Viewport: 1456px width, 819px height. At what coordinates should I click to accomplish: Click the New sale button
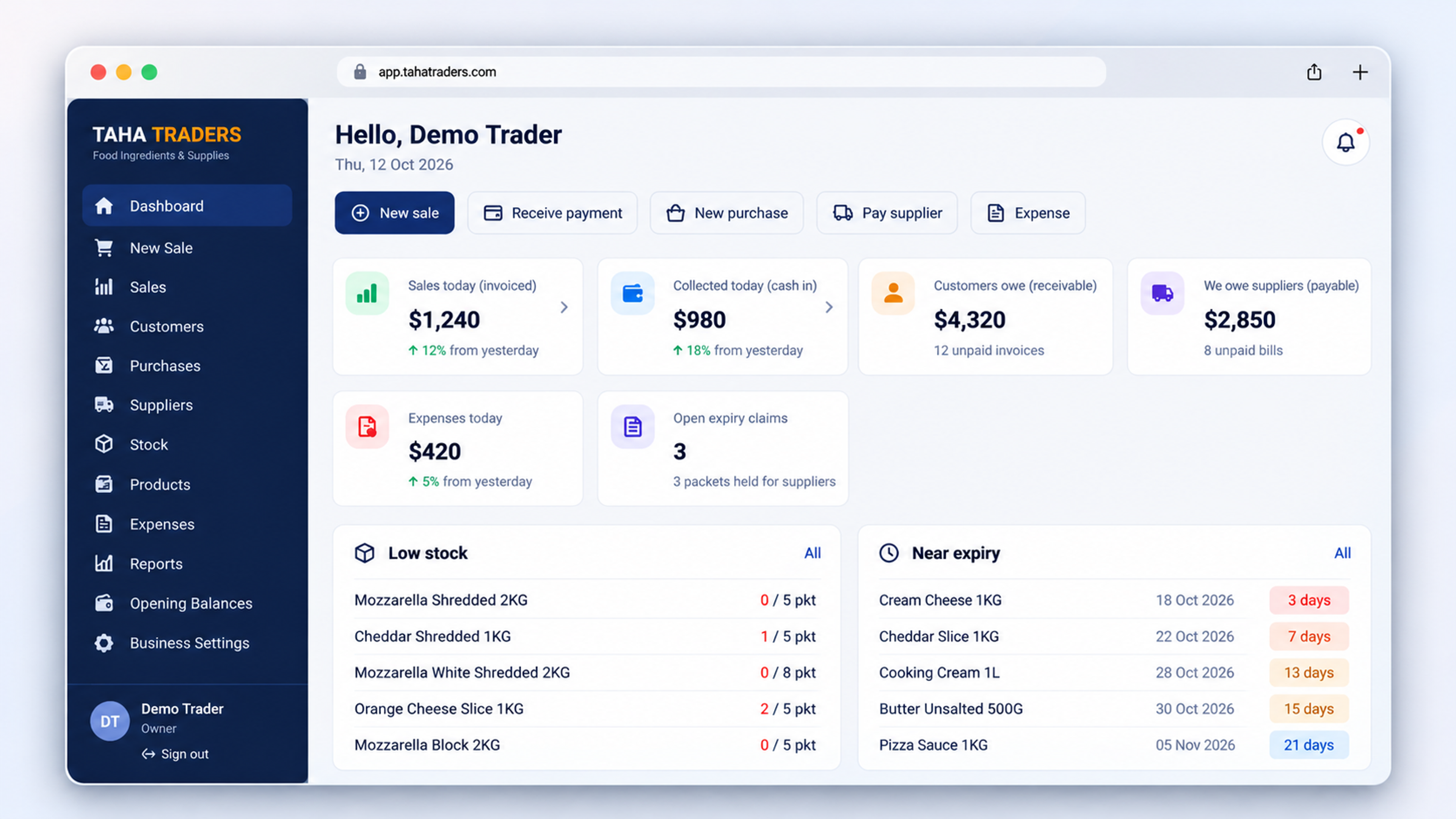click(394, 213)
